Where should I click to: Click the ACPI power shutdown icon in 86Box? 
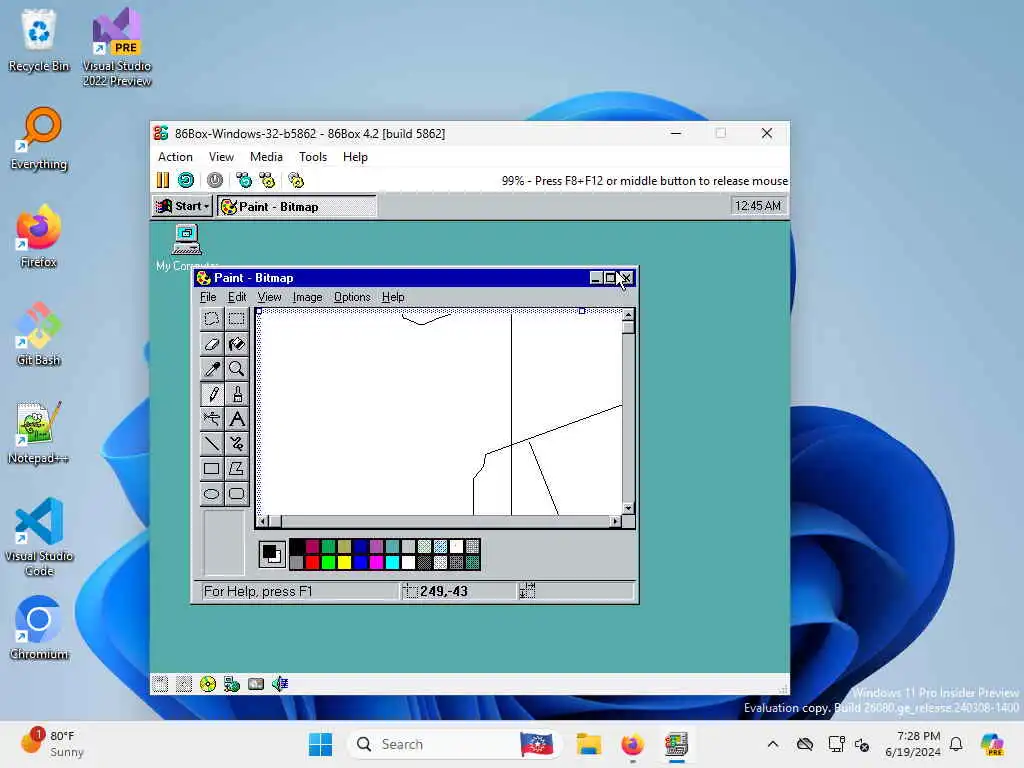pos(215,180)
